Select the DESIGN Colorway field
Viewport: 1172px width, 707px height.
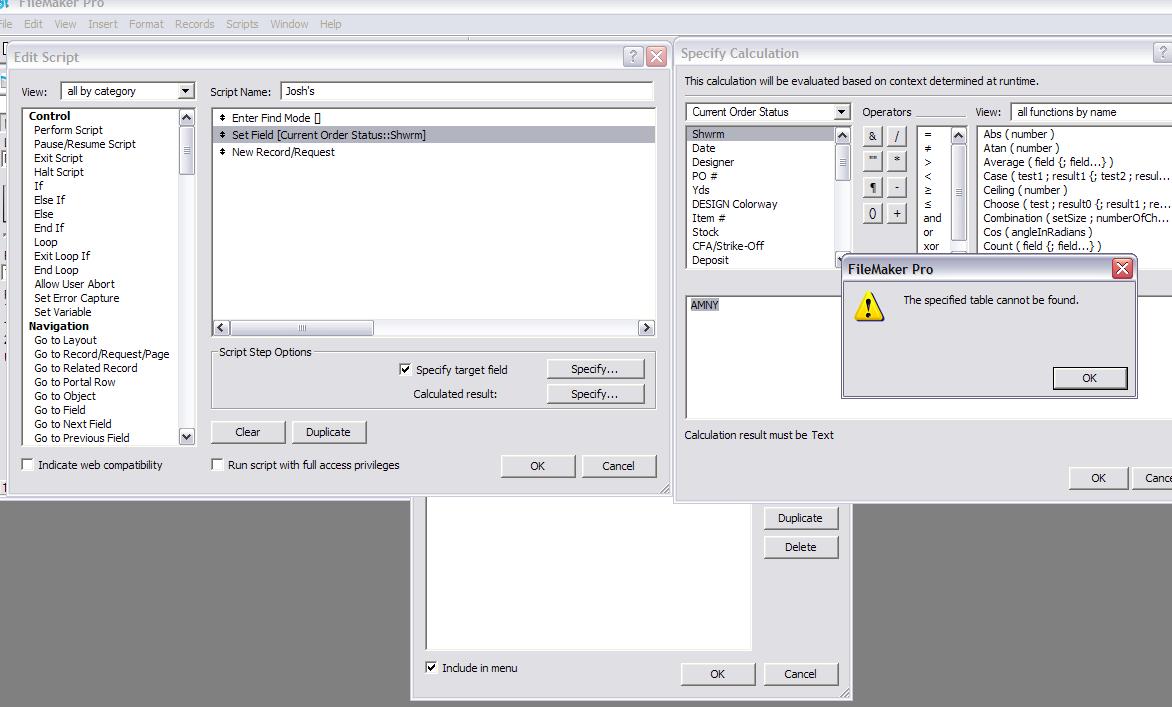pos(735,204)
